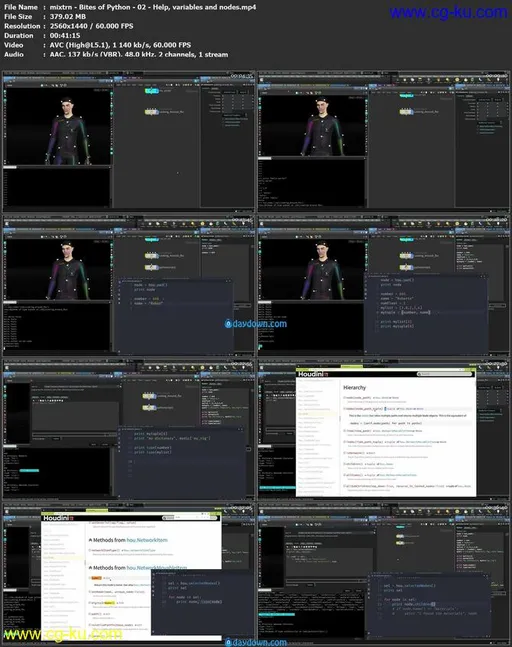The height and width of the screenshot is (647, 512).
Task: Select the resolution value '2560x1440 / 60.000 FPS'
Action: 91,26
